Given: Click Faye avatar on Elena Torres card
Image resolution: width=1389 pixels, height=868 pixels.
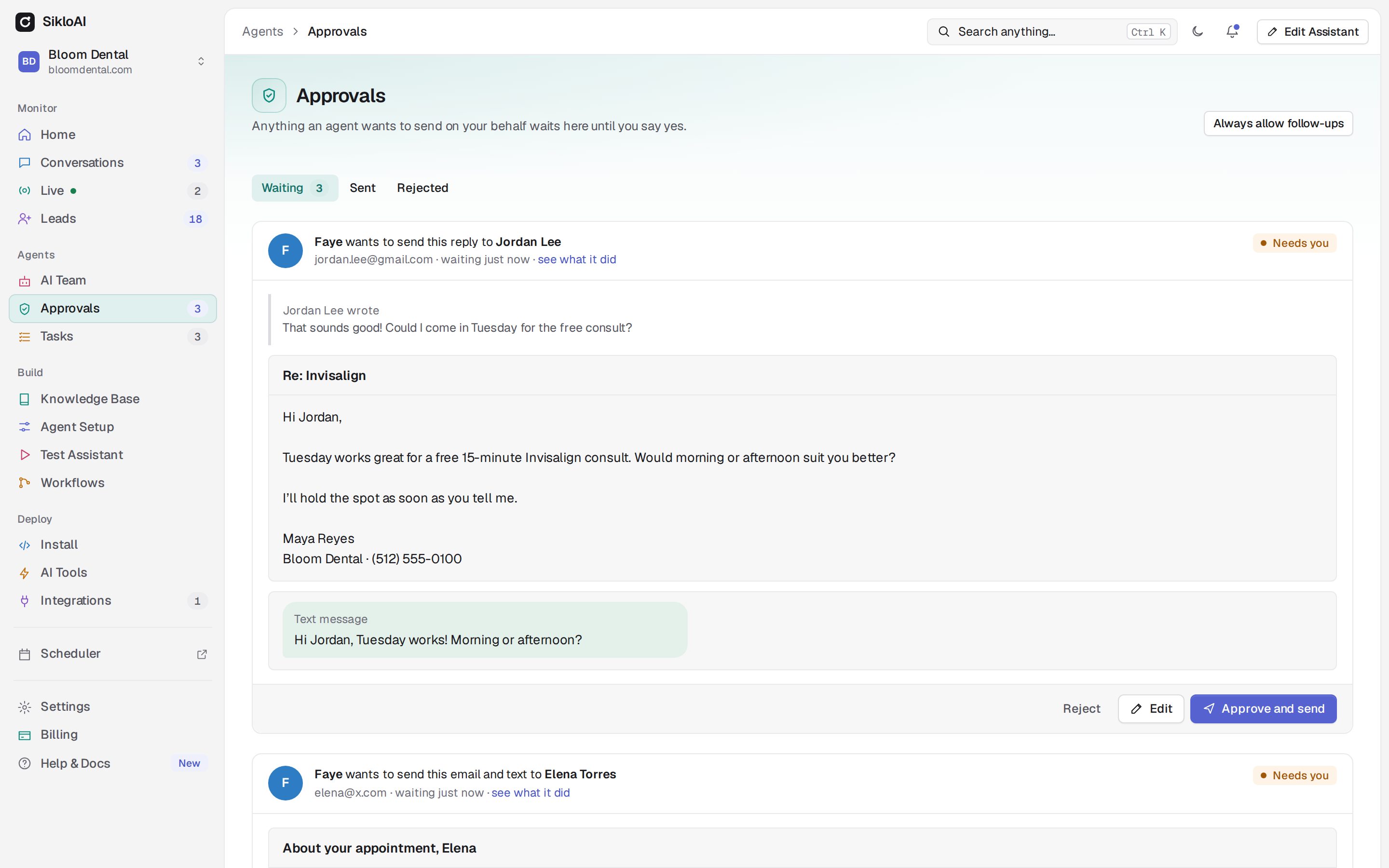Looking at the screenshot, I should point(285,783).
